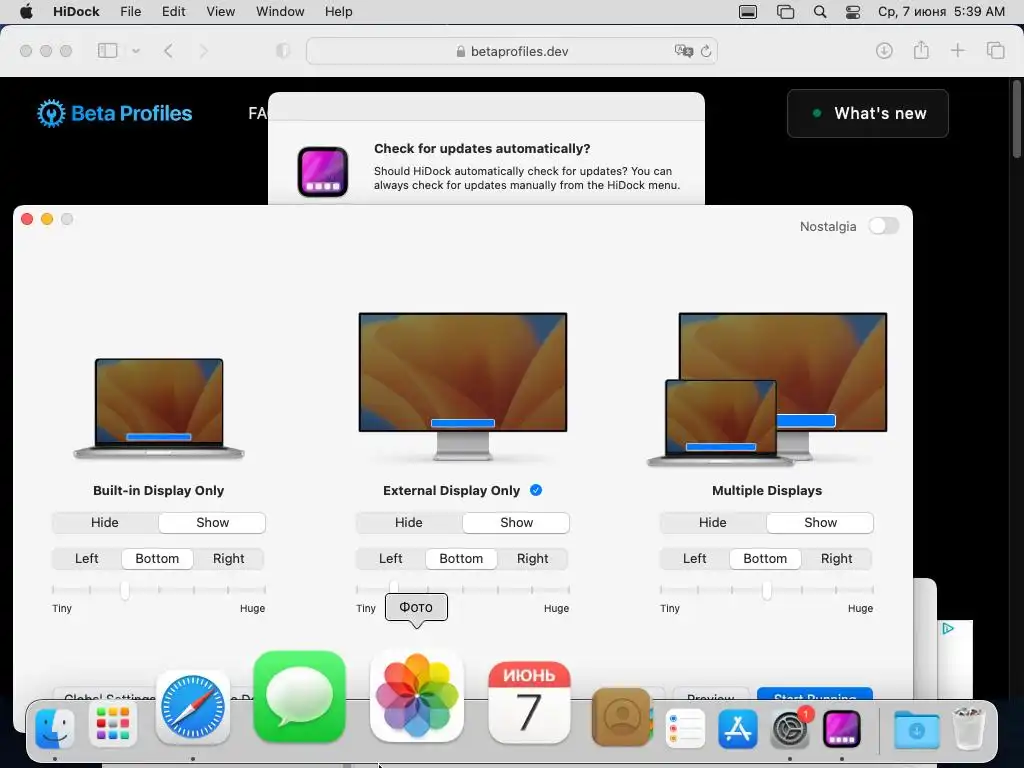Viewport: 1024px width, 768px height.
Task: Open Safari downloads icon
Action: click(884, 50)
